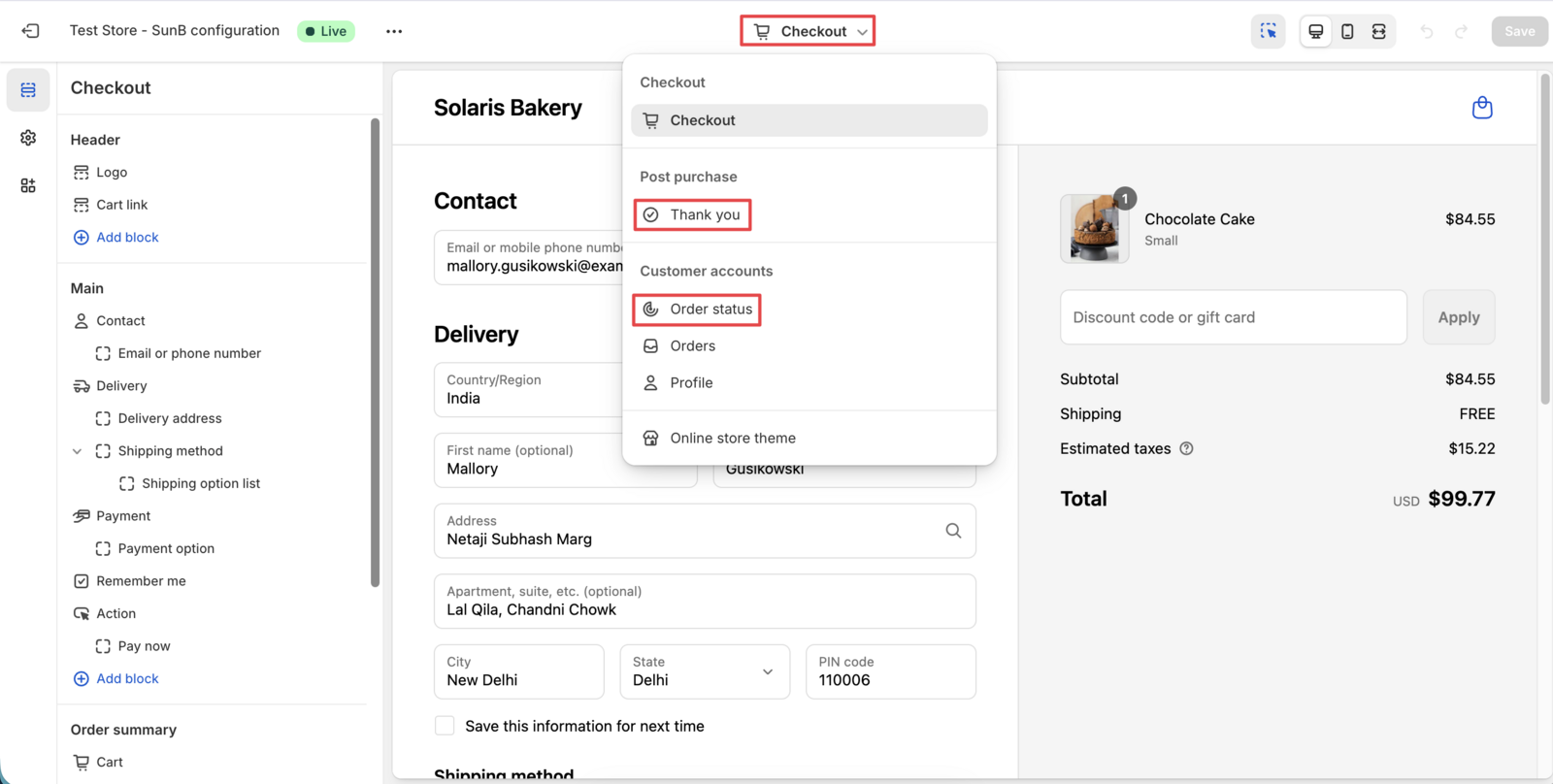Click the address search magnifier icon
Screen dimensions: 1553x784
(953, 531)
